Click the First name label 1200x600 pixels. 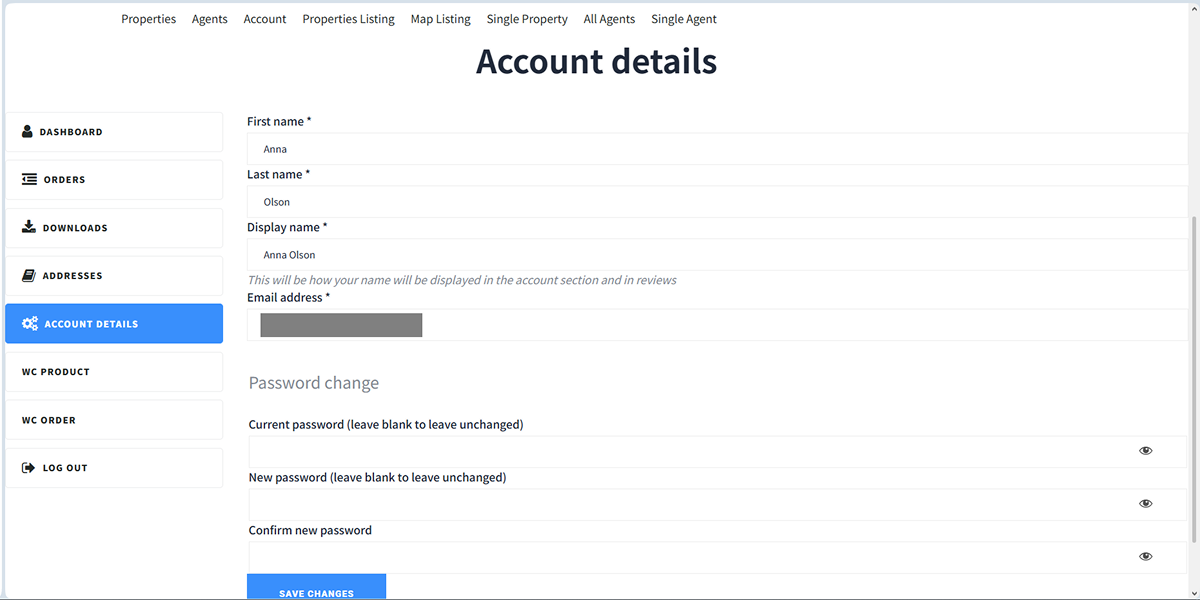pos(279,121)
